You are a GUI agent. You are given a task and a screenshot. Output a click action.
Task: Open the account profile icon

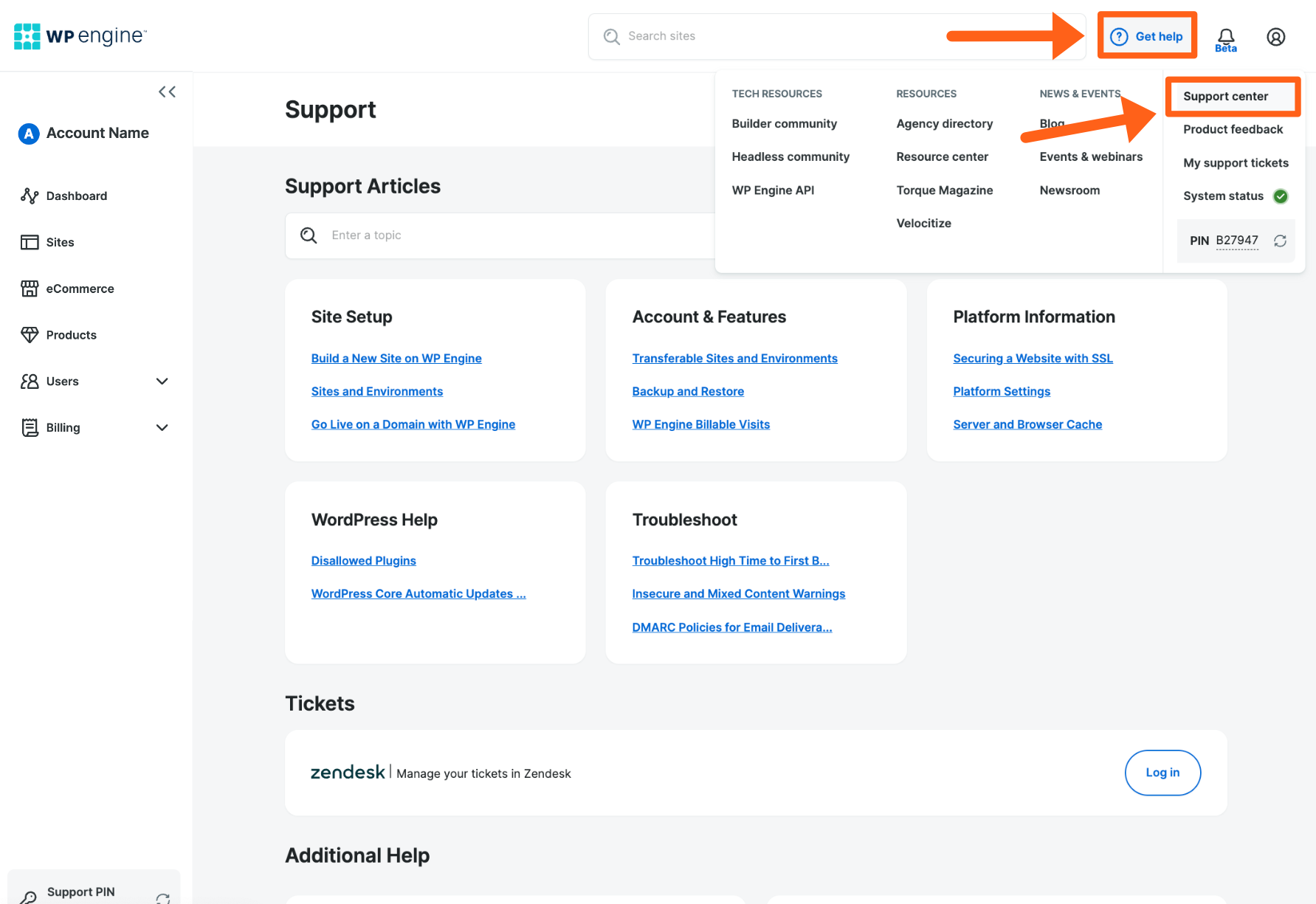(1275, 37)
